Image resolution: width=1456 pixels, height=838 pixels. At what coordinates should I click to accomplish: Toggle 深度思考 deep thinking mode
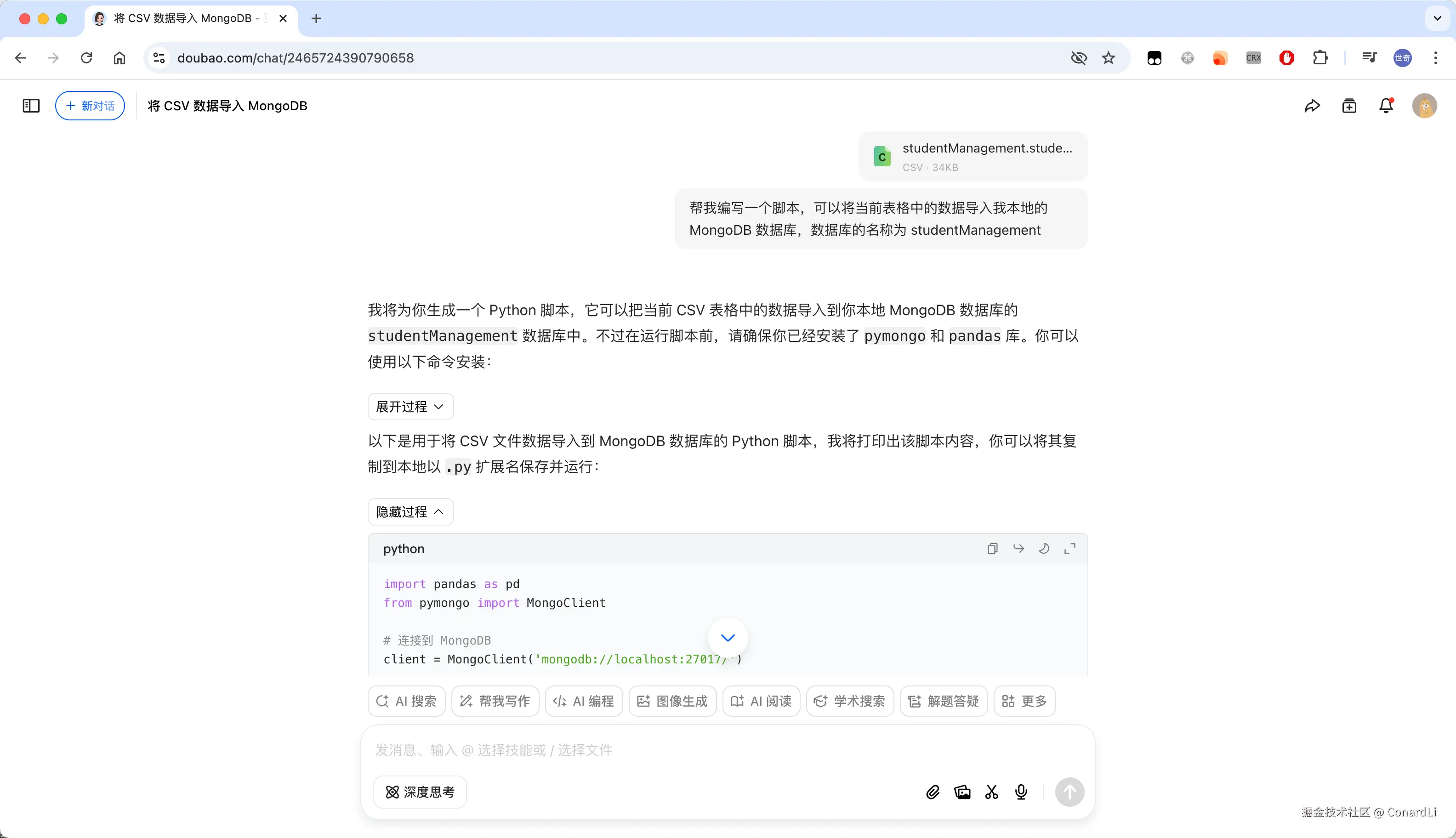pos(420,792)
